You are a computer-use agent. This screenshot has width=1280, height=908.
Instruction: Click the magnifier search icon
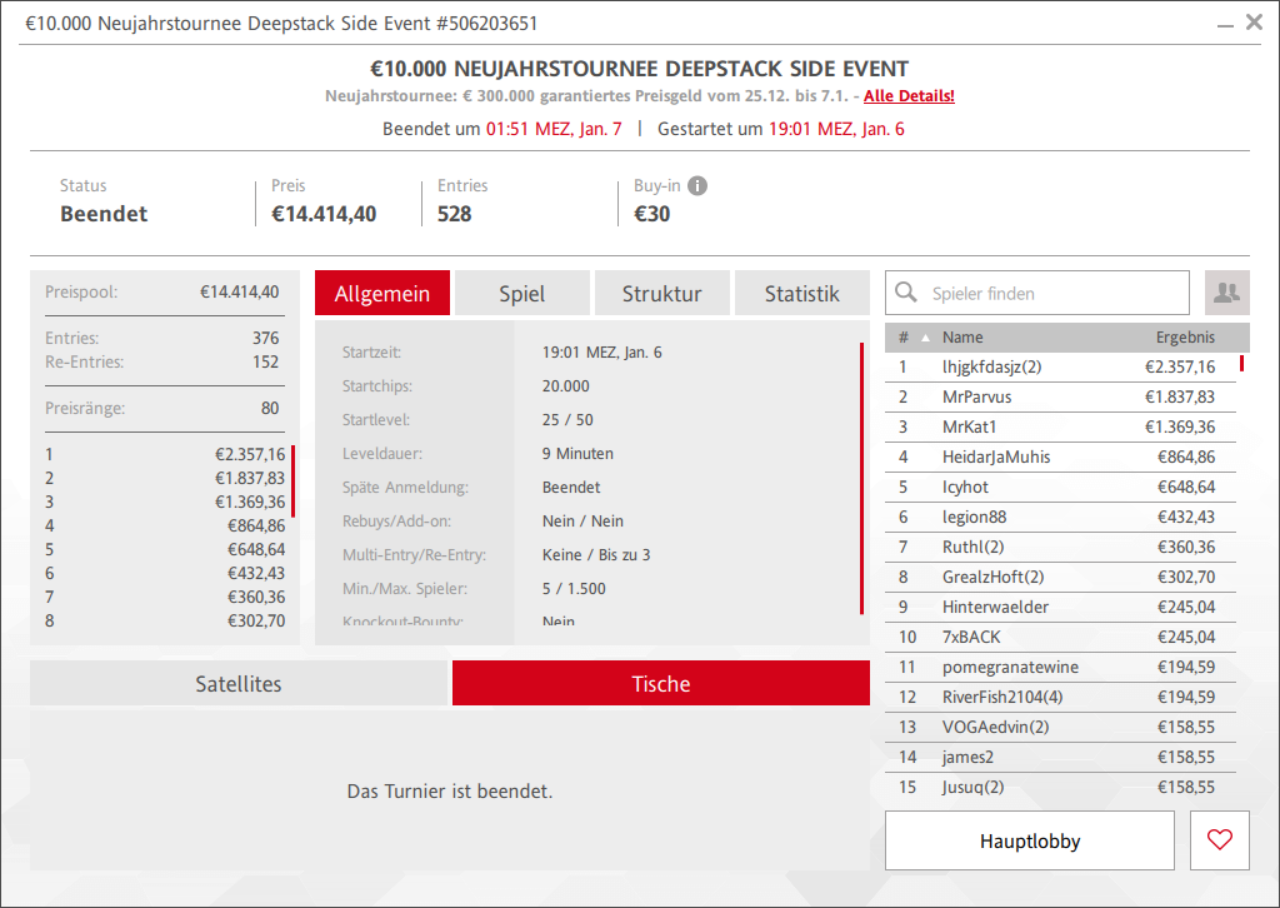point(907,292)
